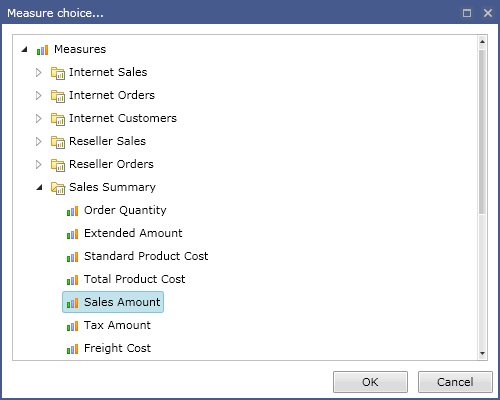Collapse the Measures root node
The width and height of the screenshot is (500, 400).
click(24, 49)
